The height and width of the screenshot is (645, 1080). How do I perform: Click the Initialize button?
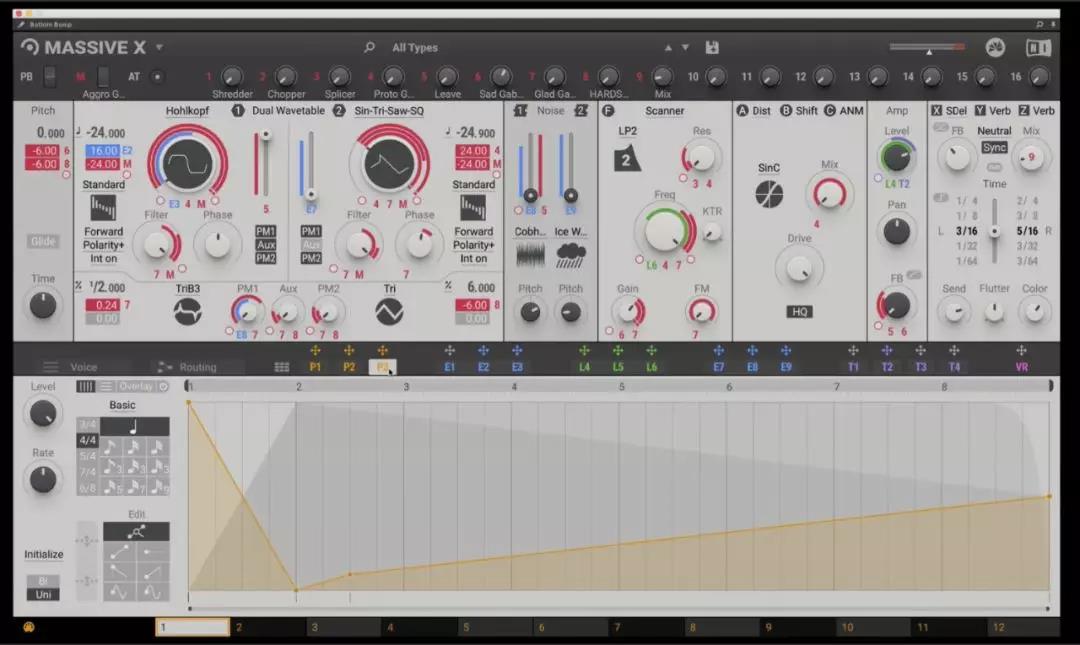pos(43,554)
